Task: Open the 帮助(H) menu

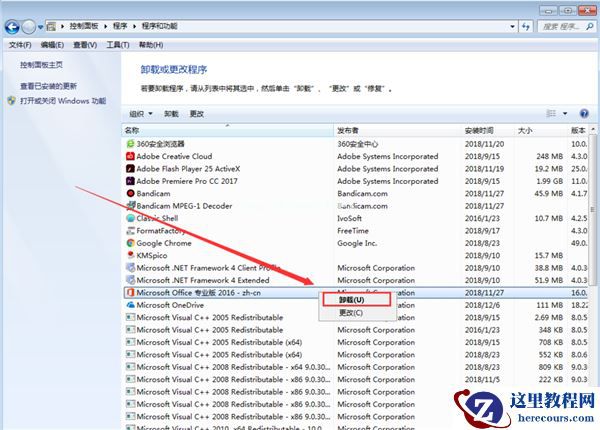Action: tap(151, 45)
